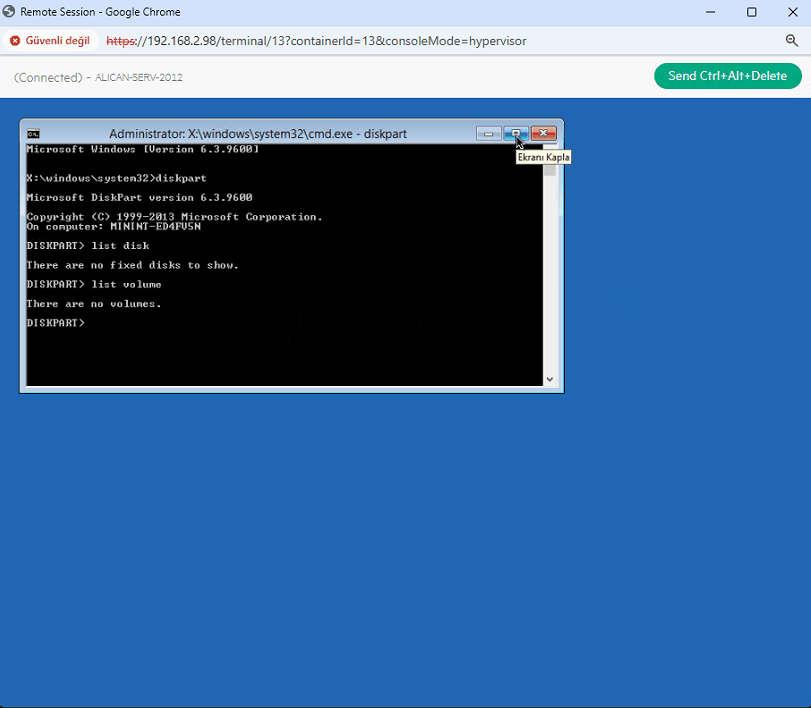The image size is (811, 708).
Task: Click 'There are no fixed disks to show.' text
Action: pyautogui.click(x=132, y=265)
